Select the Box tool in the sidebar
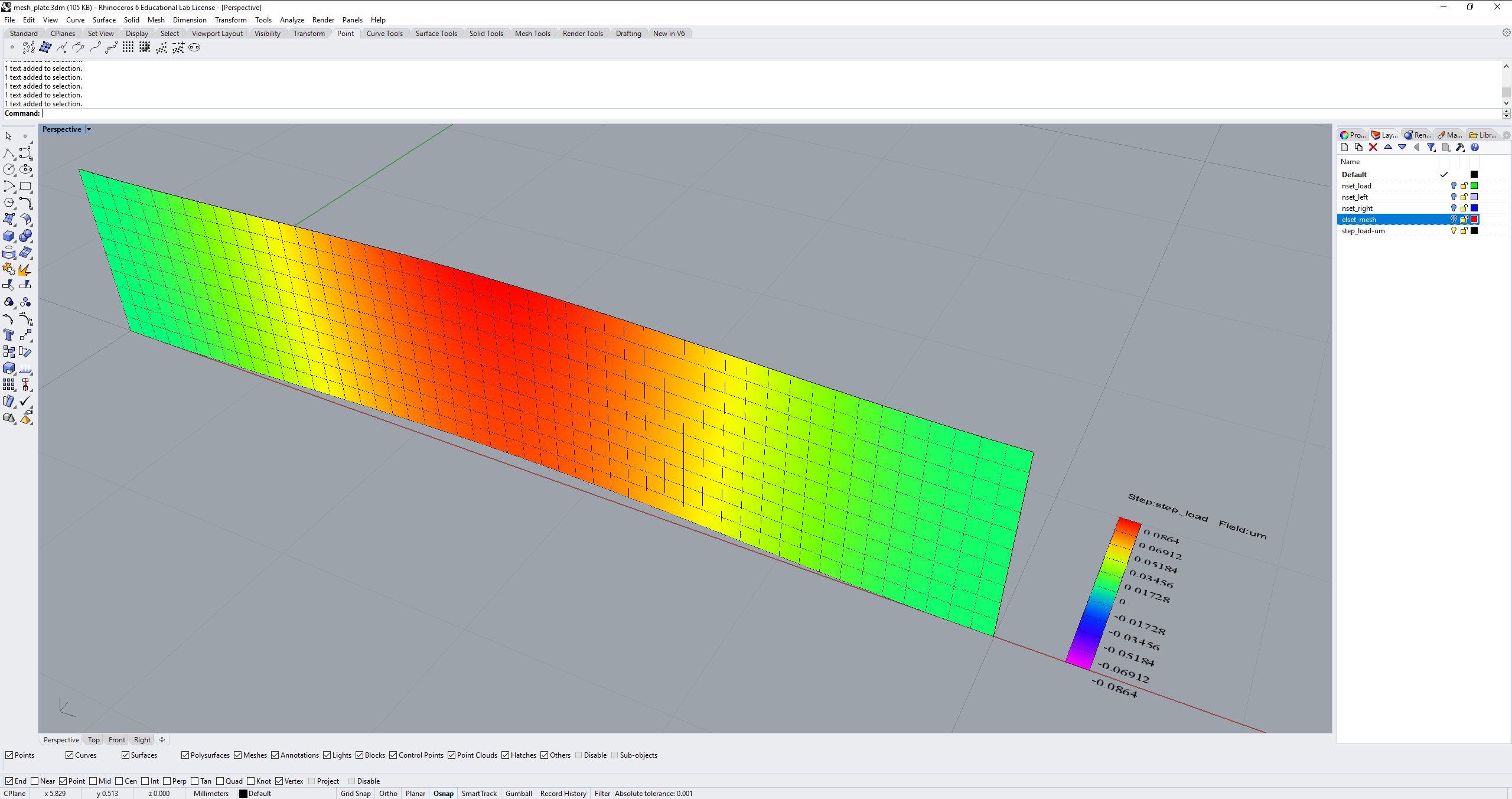 (9, 236)
